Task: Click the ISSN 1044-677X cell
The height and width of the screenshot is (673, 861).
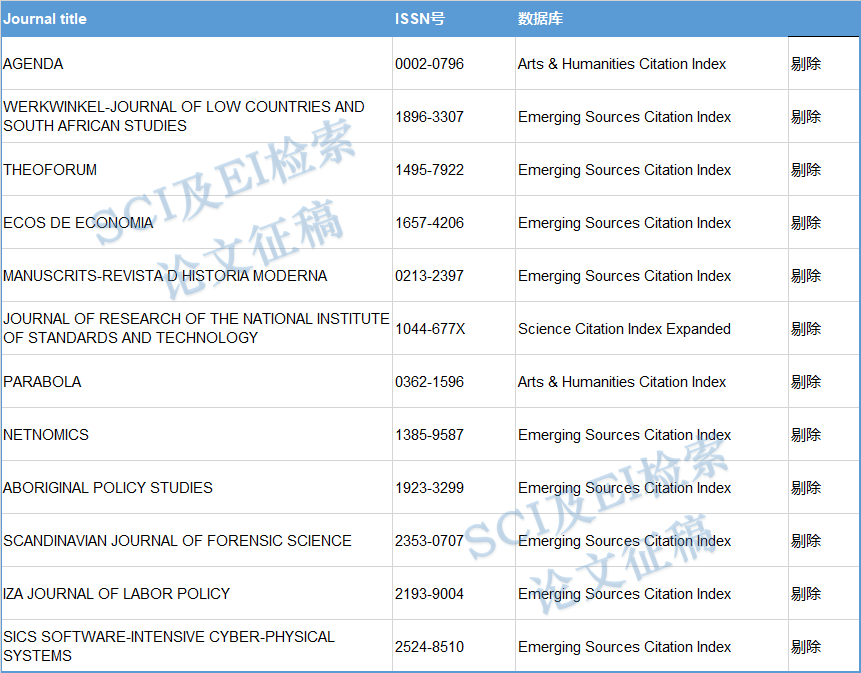Action: (x=430, y=329)
